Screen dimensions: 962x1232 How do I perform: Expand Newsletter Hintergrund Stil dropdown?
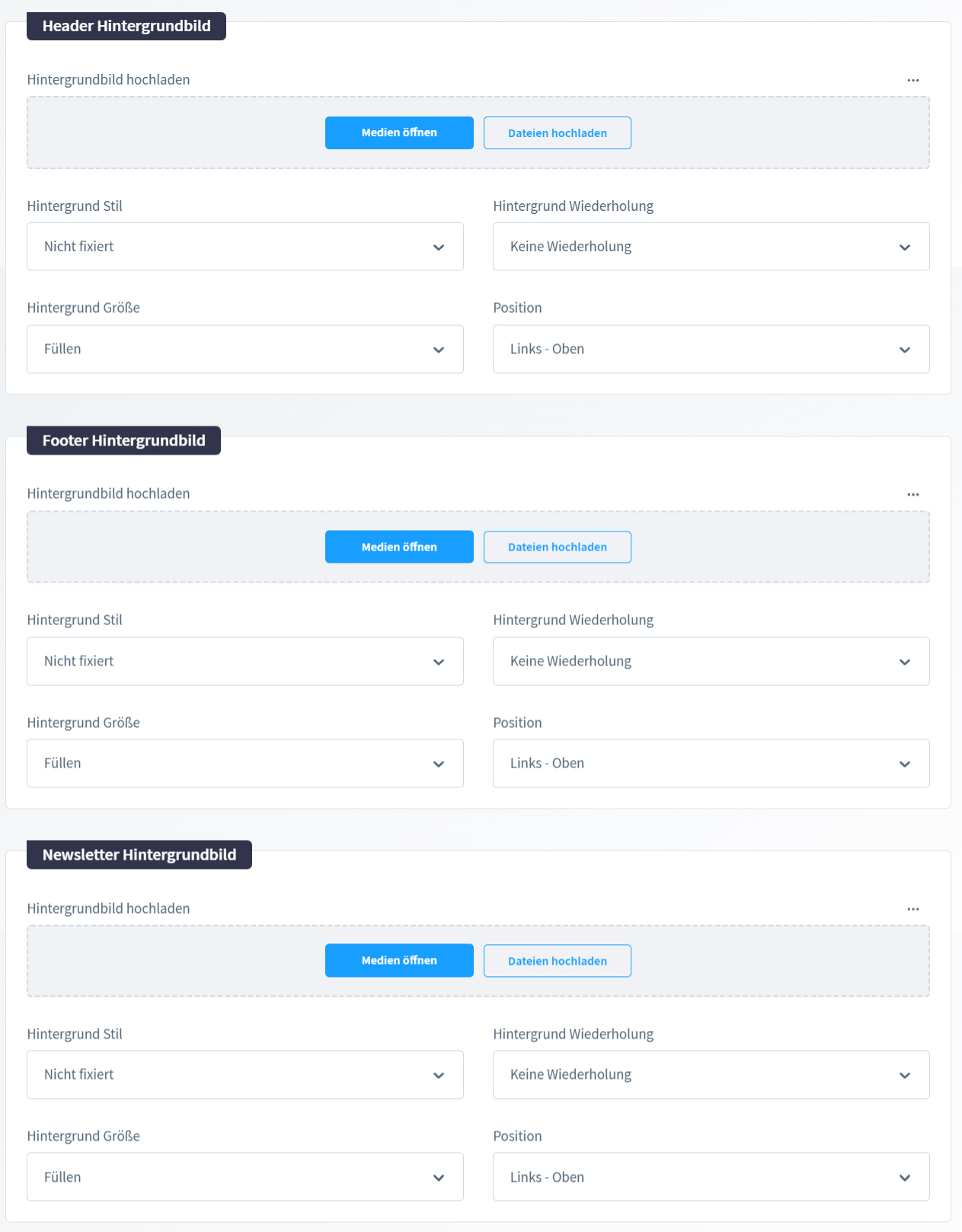[x=245, y=1074]
